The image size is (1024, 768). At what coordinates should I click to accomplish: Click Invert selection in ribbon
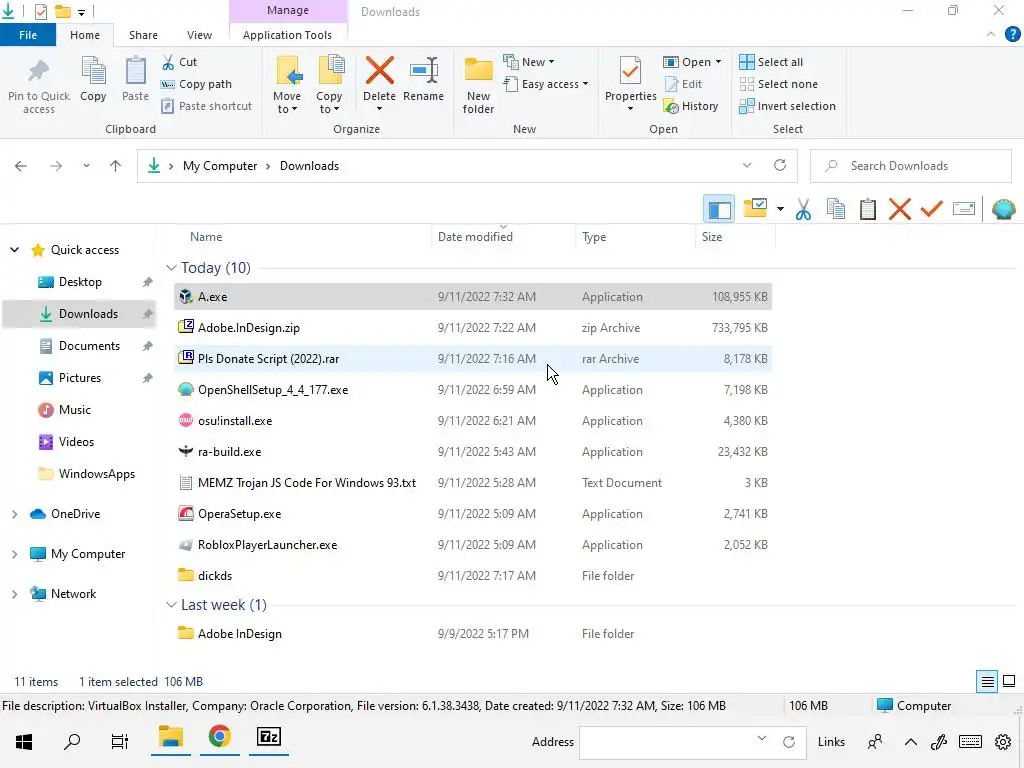tap(787, 106)
